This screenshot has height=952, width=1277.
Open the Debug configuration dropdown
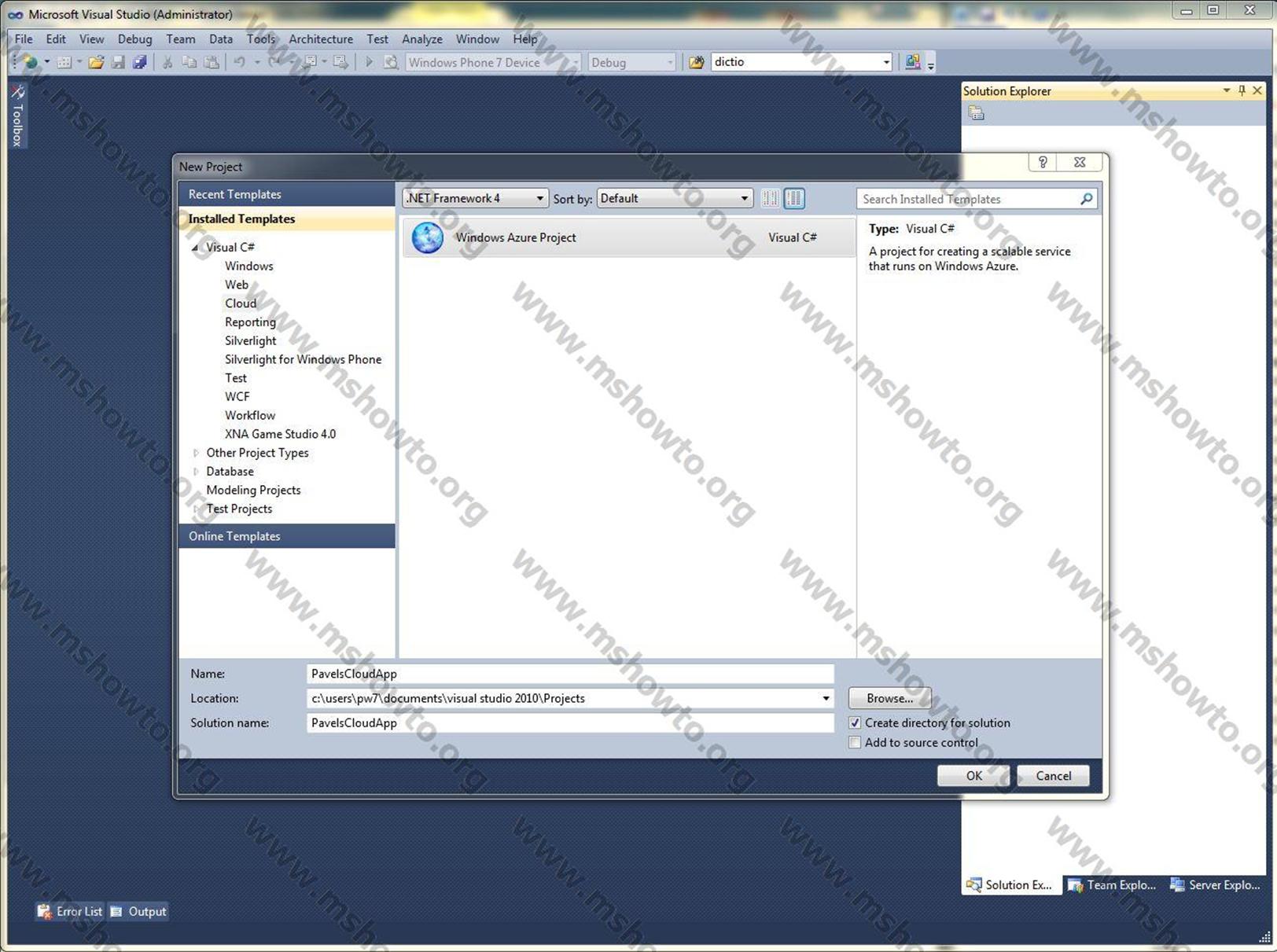click(632, 62)
